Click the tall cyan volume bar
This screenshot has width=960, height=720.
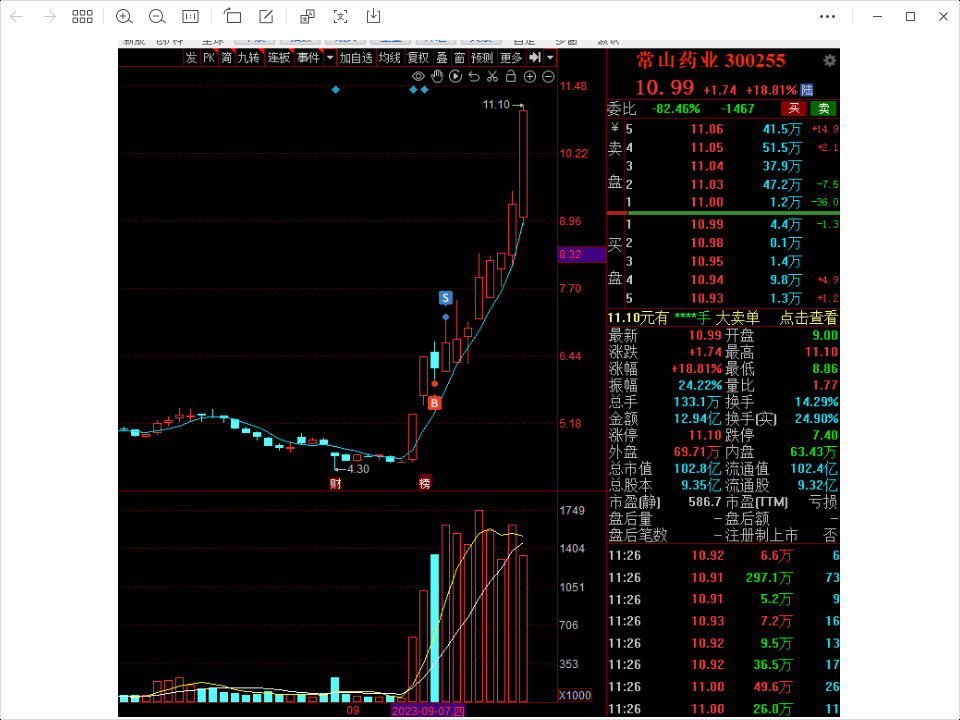tap(435, 628)
